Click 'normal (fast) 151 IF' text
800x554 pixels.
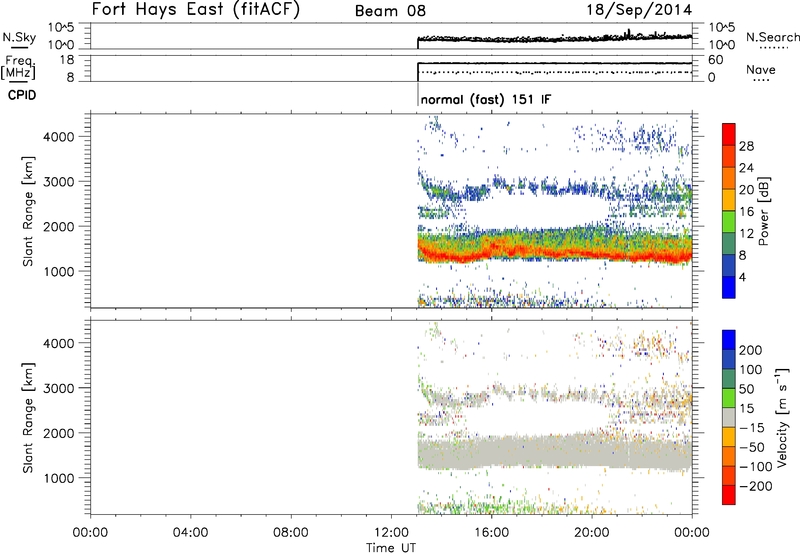(x=486, y=99)
